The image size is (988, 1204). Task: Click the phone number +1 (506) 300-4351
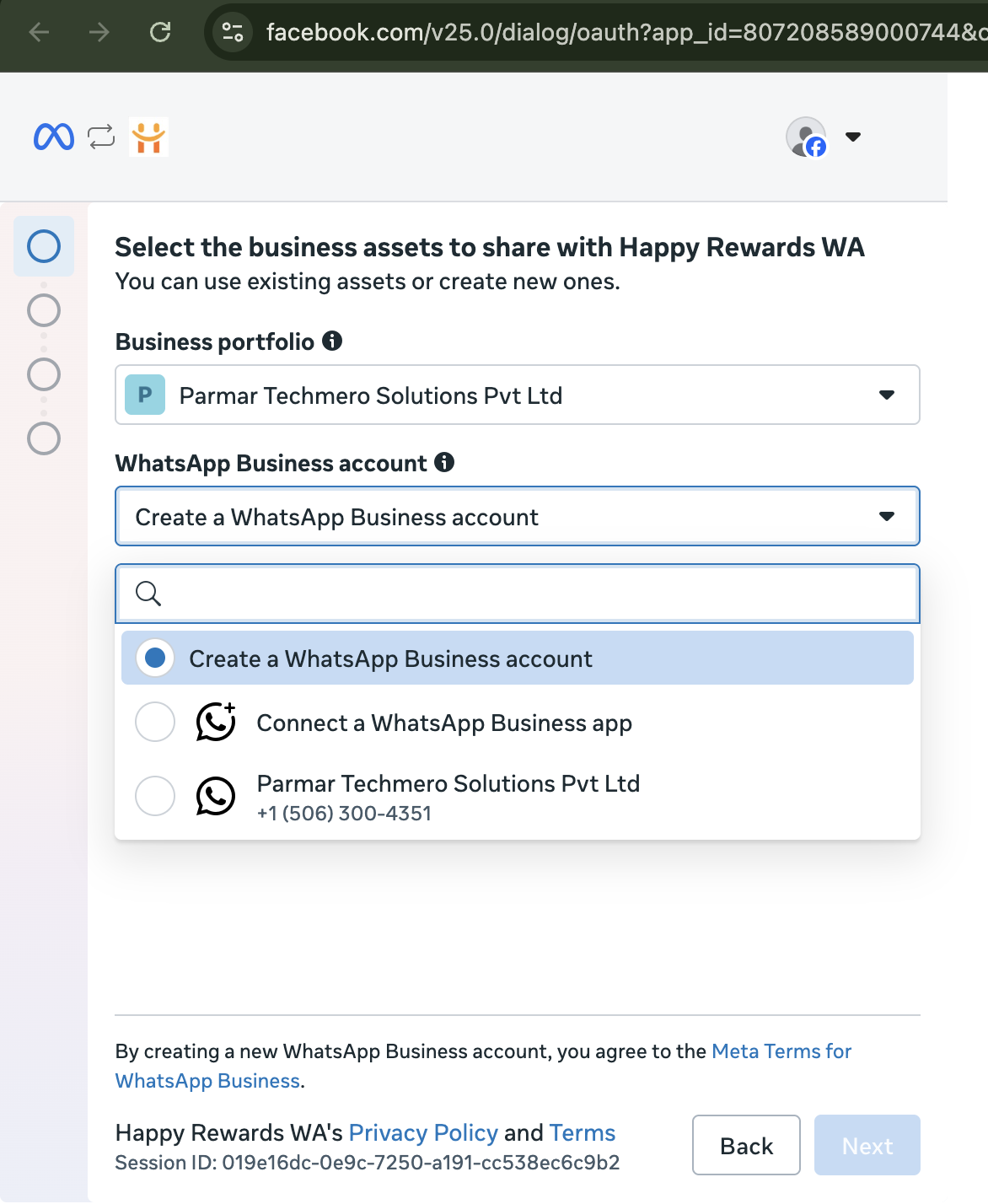344,814
